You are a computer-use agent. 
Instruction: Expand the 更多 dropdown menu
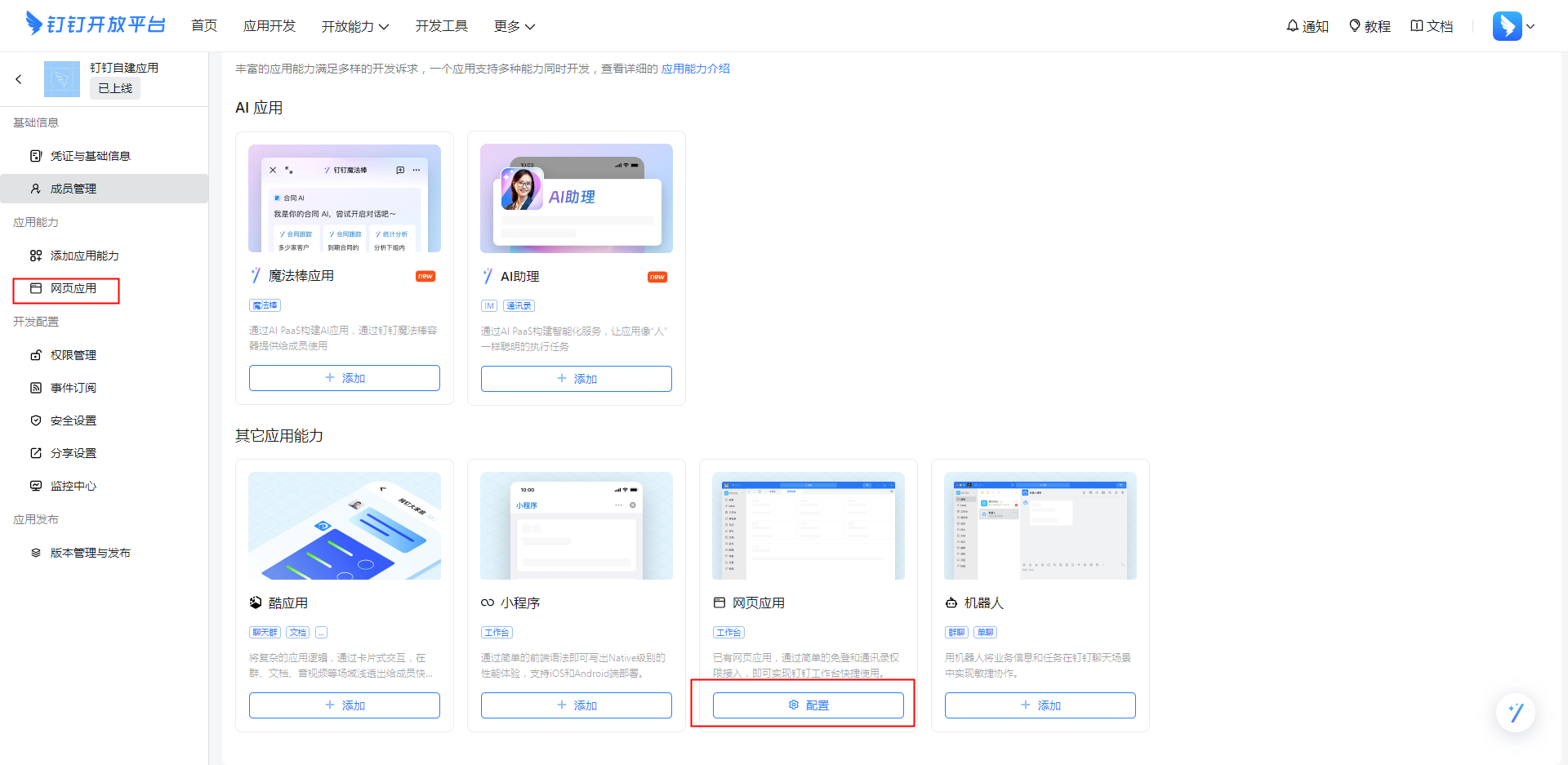pos(514,26)
